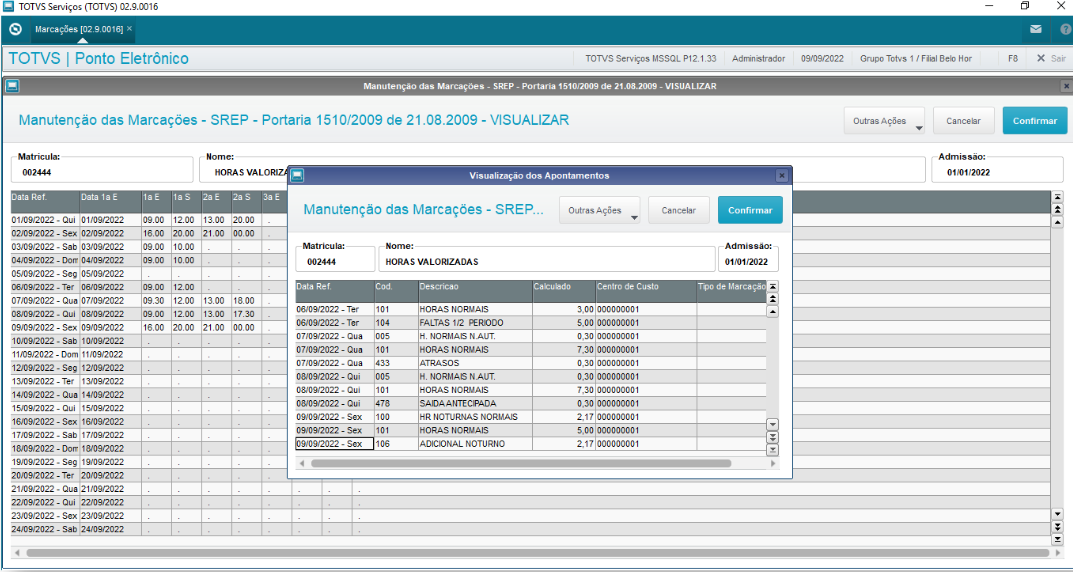Select the FALTAS 1/2 PERIODO row
The height and width of the screenshot is (572, 1073).
(x=530, y=323)
